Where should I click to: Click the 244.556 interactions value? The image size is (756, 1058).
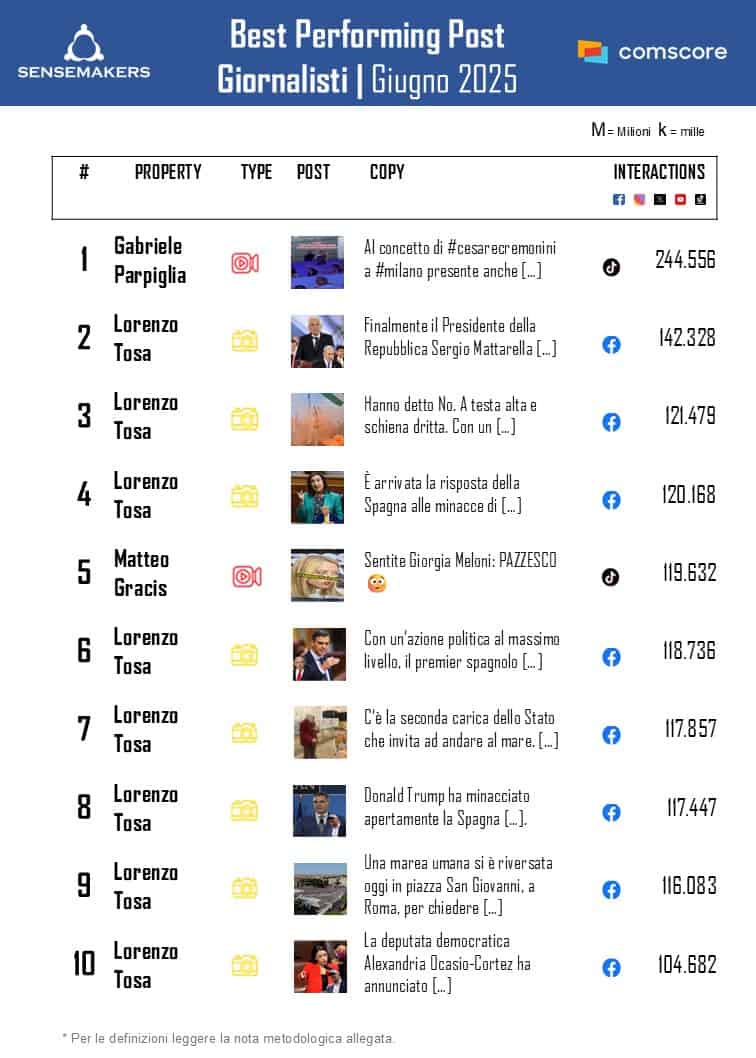[x=685, y=260]
